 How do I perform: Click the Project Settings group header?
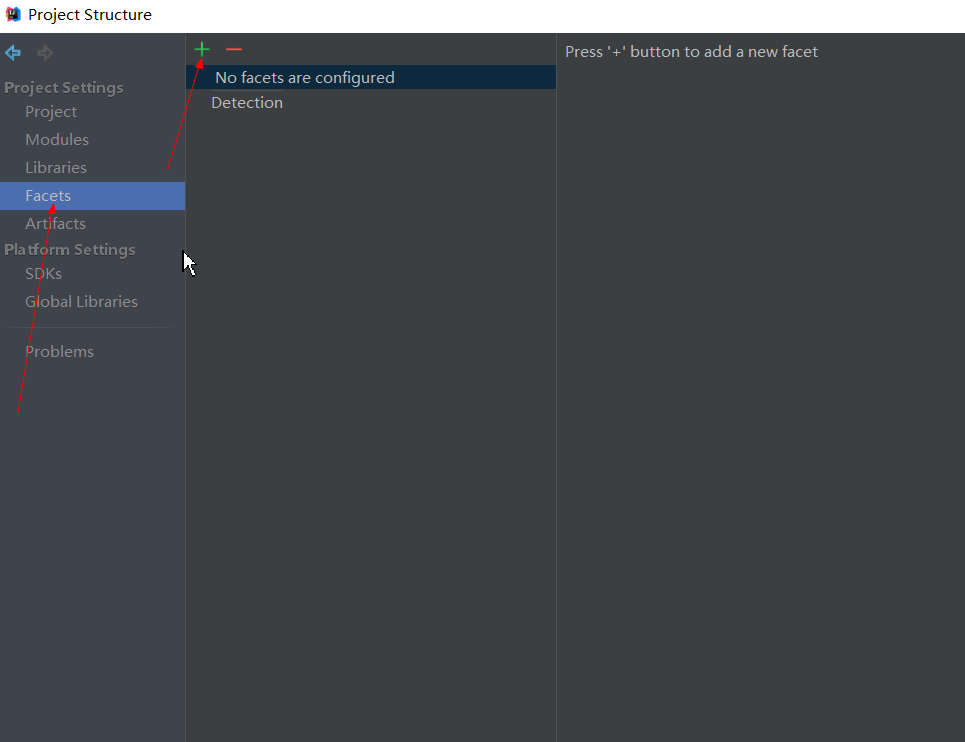(x=64, y=88)
